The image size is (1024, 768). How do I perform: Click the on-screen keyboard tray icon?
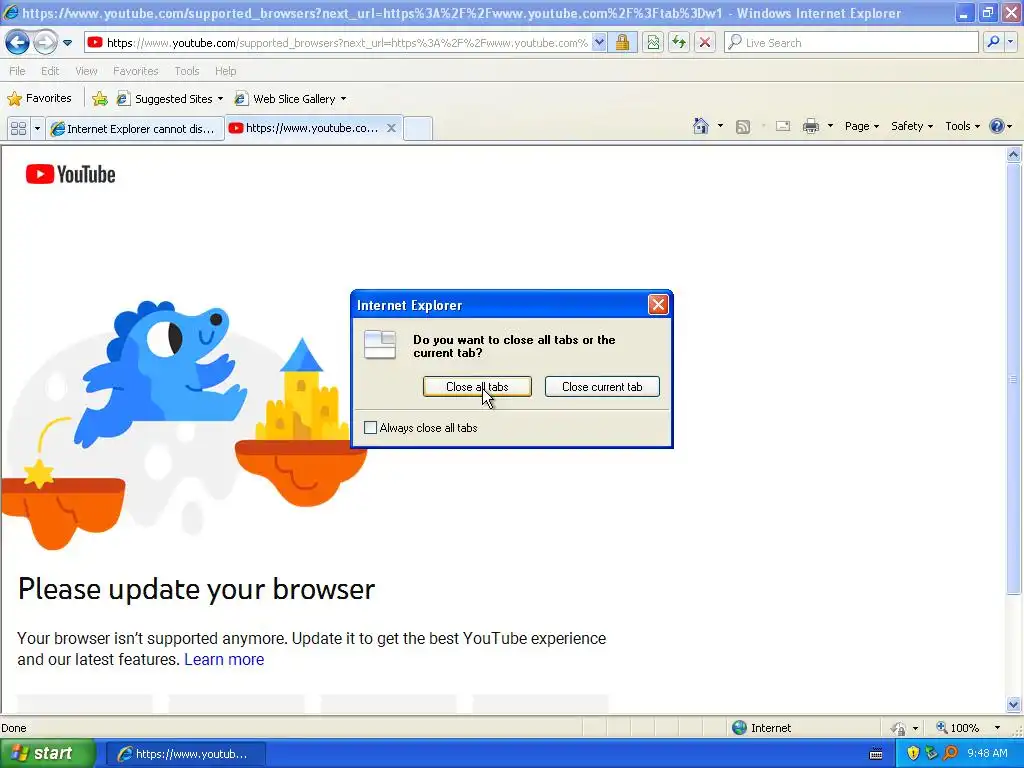(876, 754)
